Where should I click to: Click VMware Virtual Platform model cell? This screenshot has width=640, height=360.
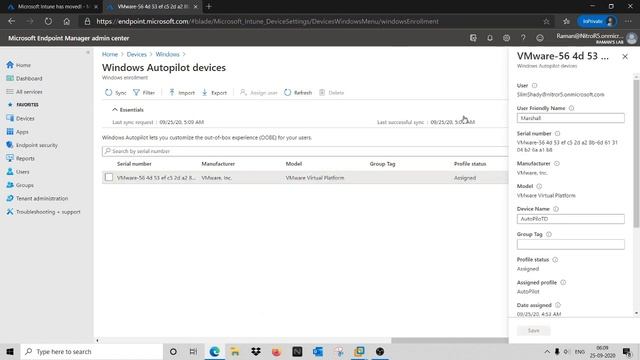(315, 178)
